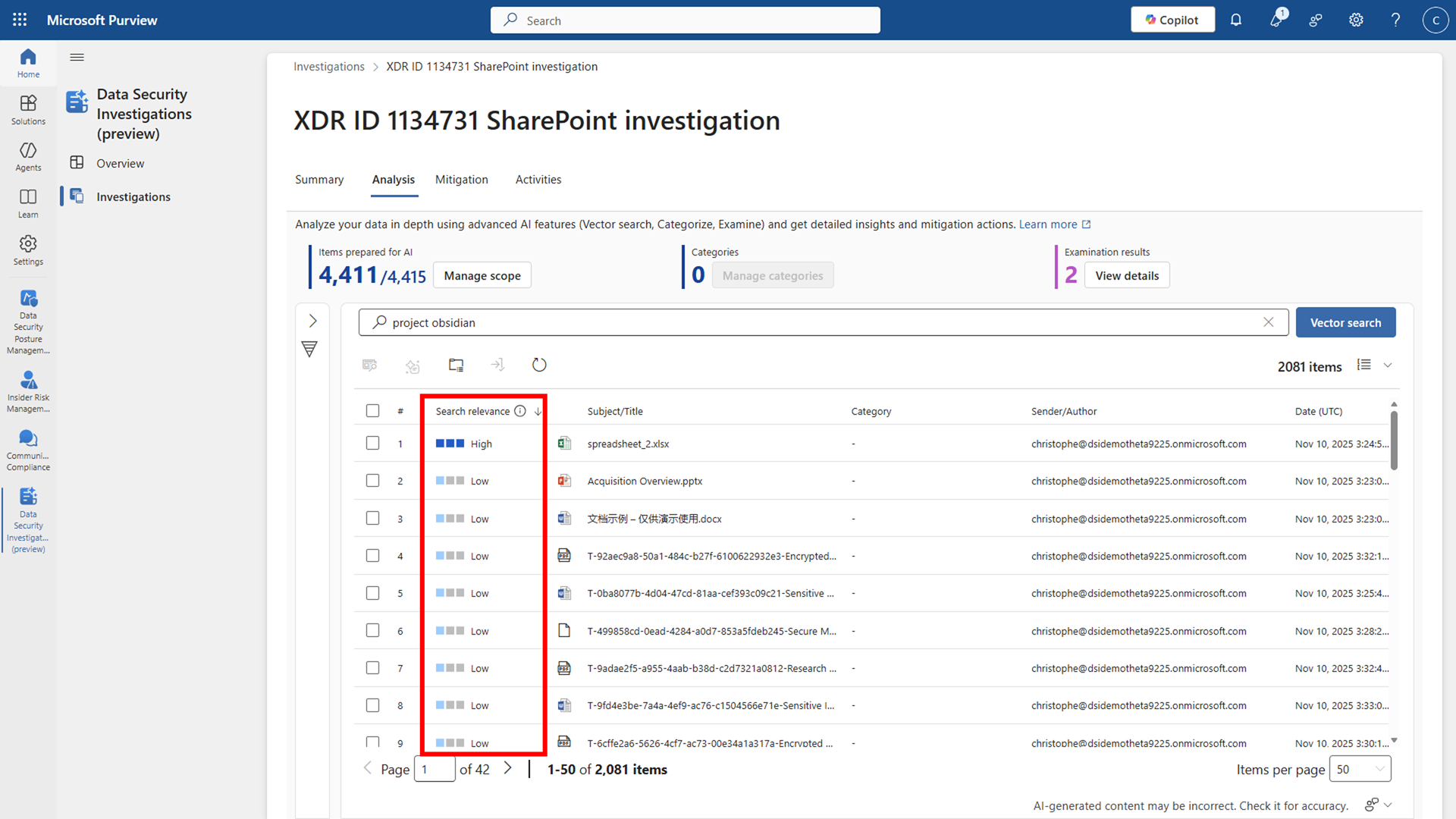Toggle the select-all checkbox in table header
The image size is (1456, 819).
coord(372,410)
